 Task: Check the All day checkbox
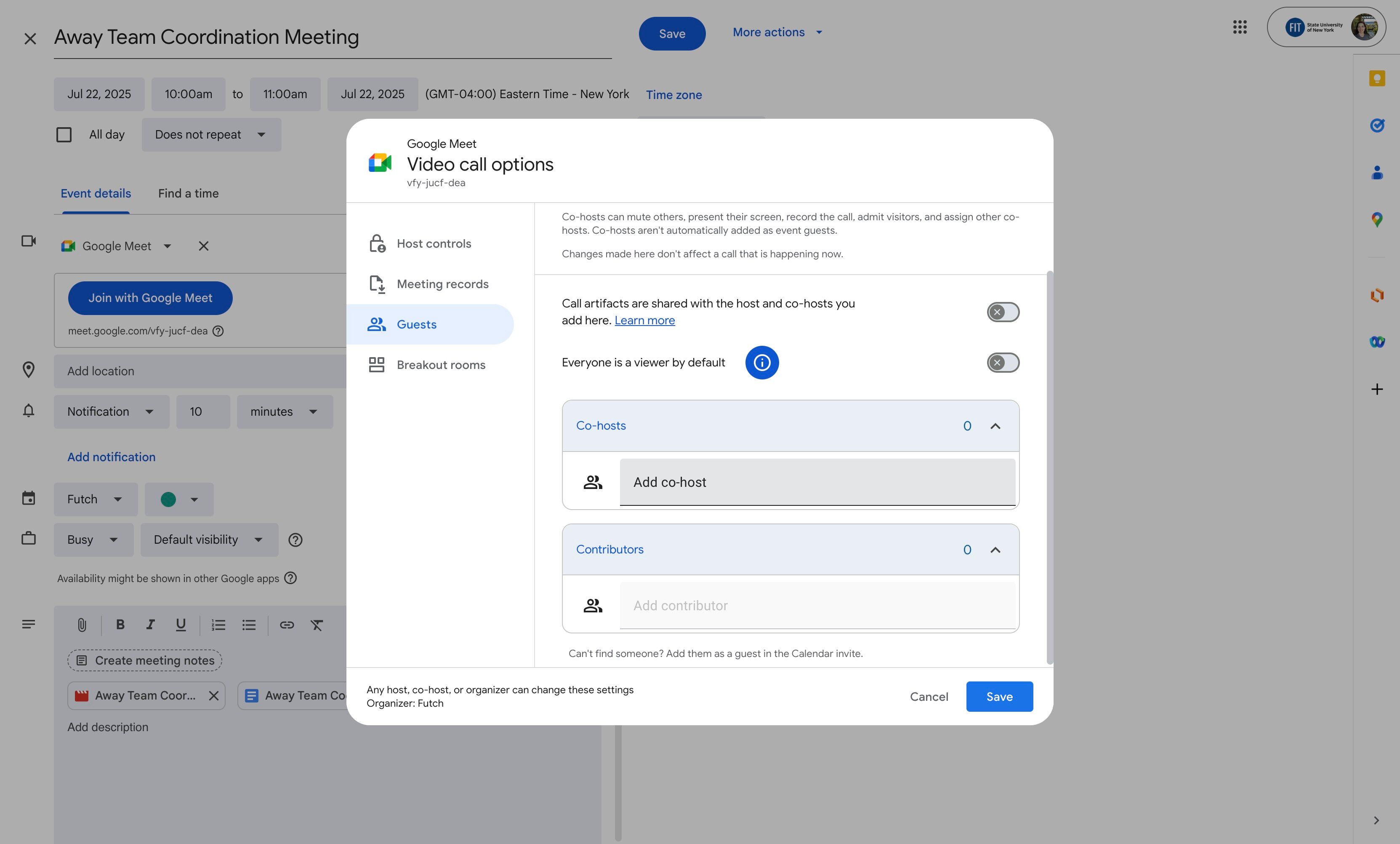(x=64, y=135)
